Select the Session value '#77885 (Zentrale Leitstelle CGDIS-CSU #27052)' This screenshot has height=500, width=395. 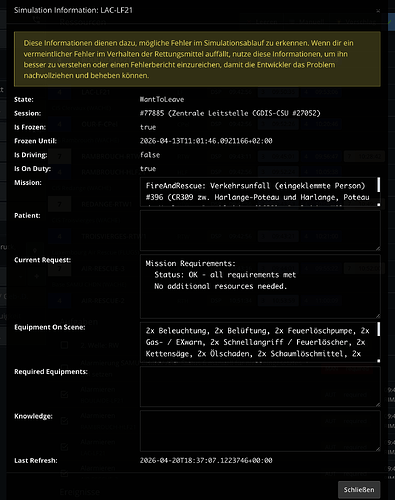230,113
